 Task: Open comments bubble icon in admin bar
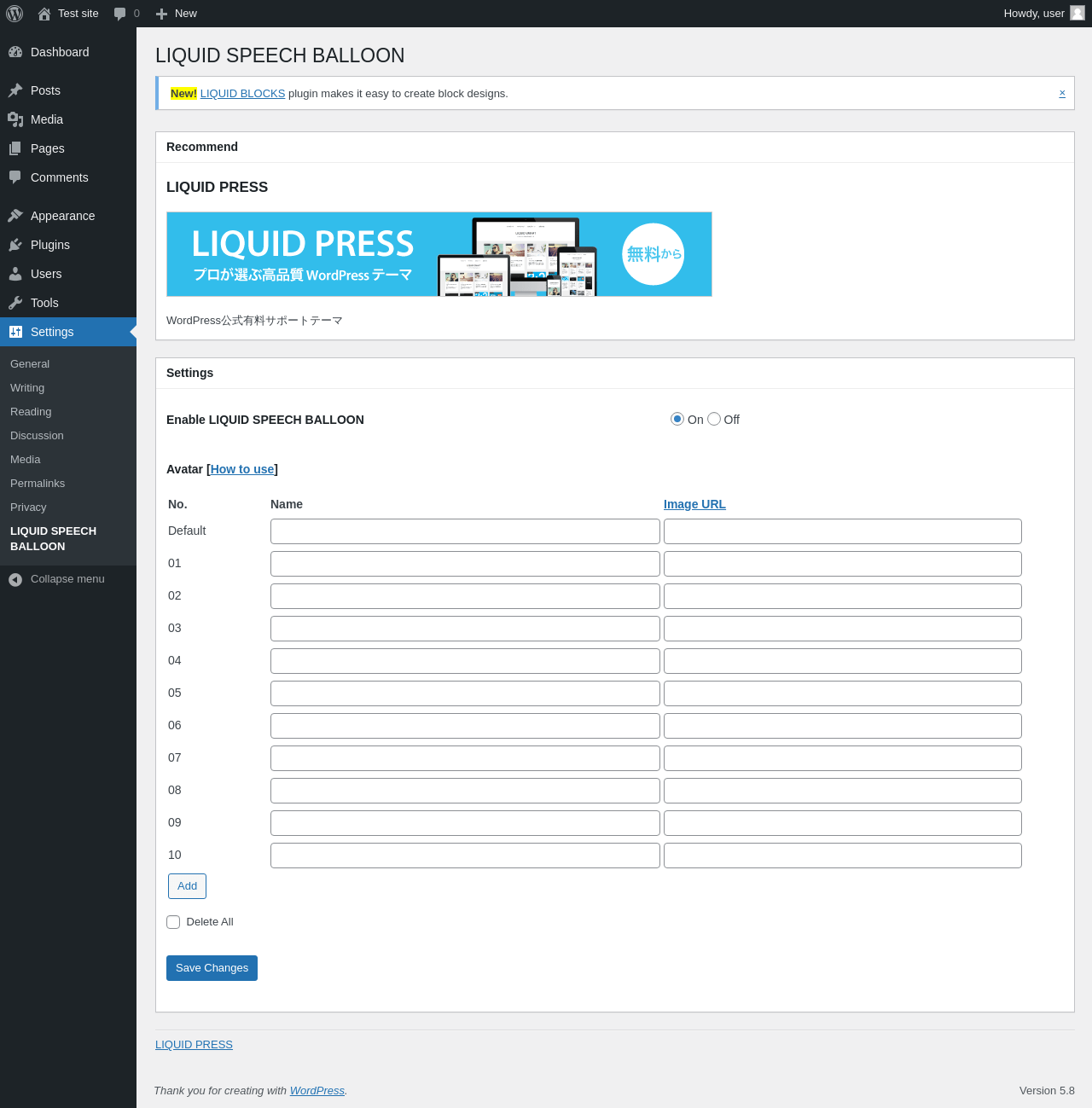pyautogui.click(x=120, y=14)
